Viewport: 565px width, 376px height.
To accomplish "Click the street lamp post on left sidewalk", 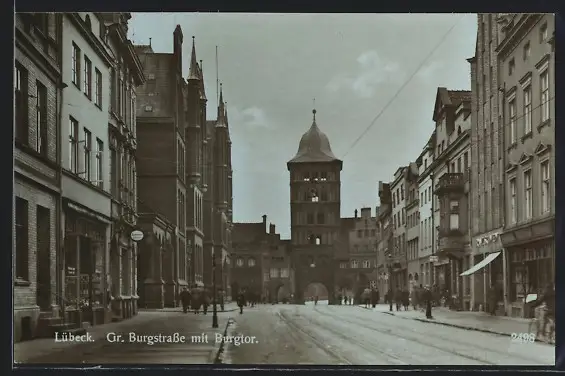I will click(x=215, y=288).
